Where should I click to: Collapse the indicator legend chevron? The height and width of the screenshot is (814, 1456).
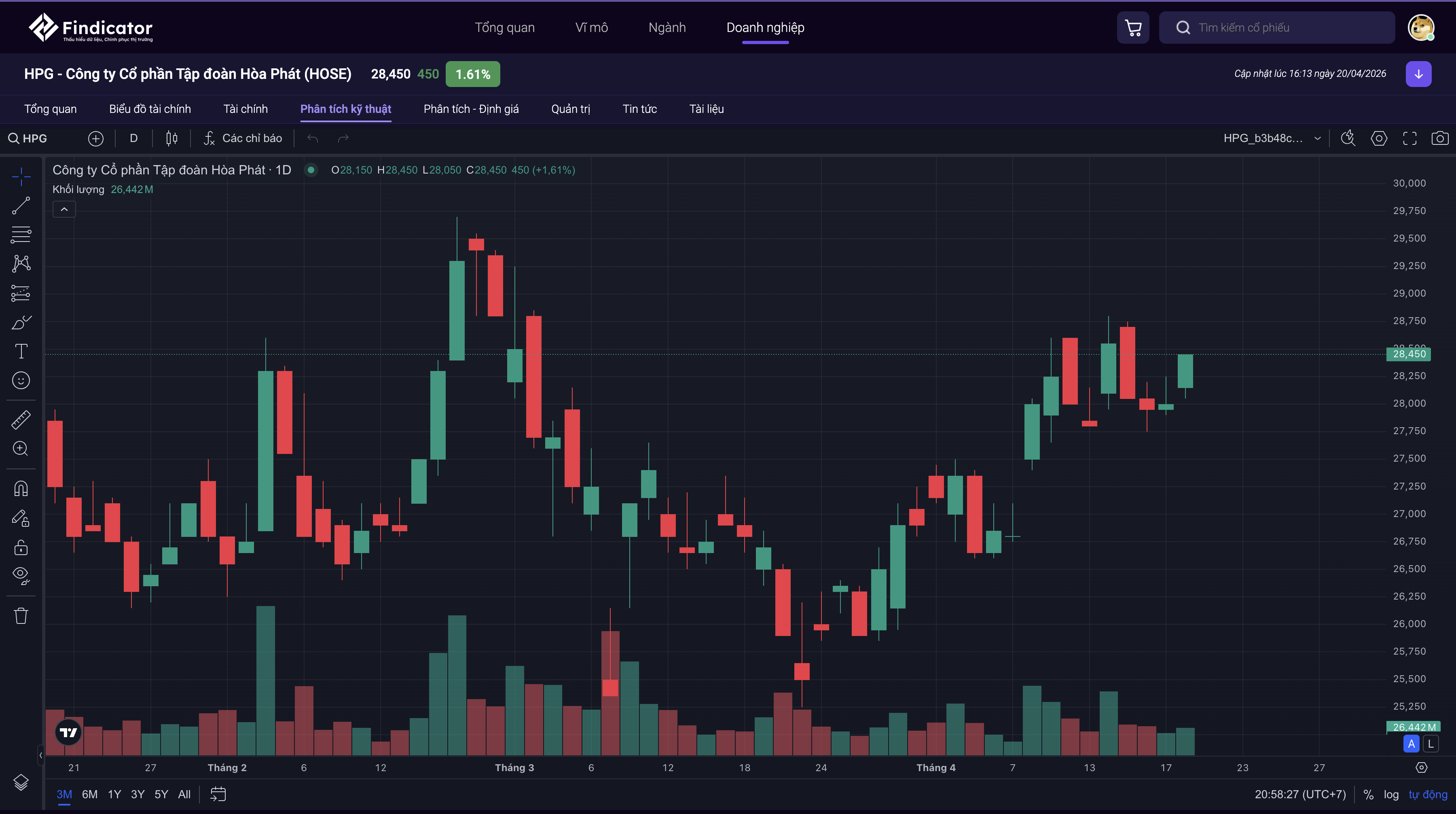click(x=64, y=210)
